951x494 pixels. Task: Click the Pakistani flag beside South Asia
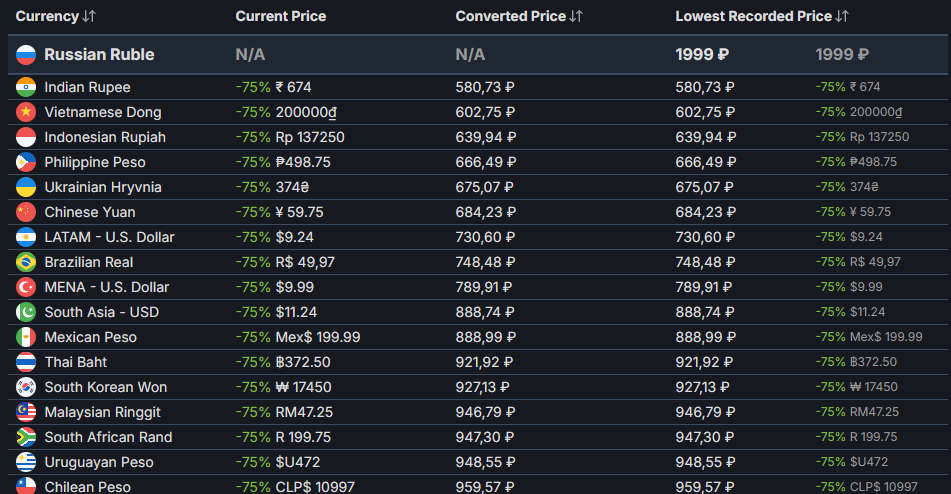coord(26,312)
